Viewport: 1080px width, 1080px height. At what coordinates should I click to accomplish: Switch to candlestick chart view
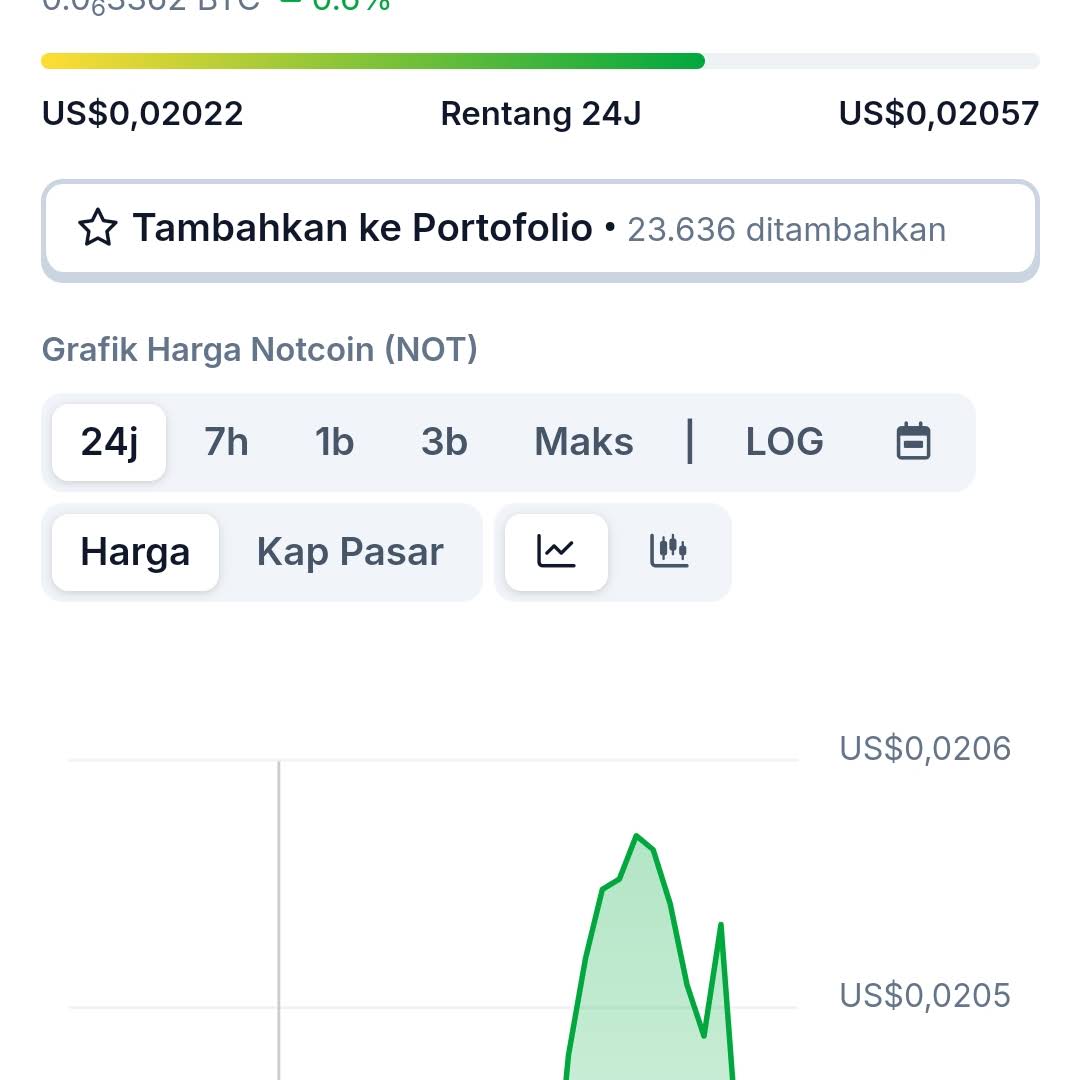coord(669,552)
